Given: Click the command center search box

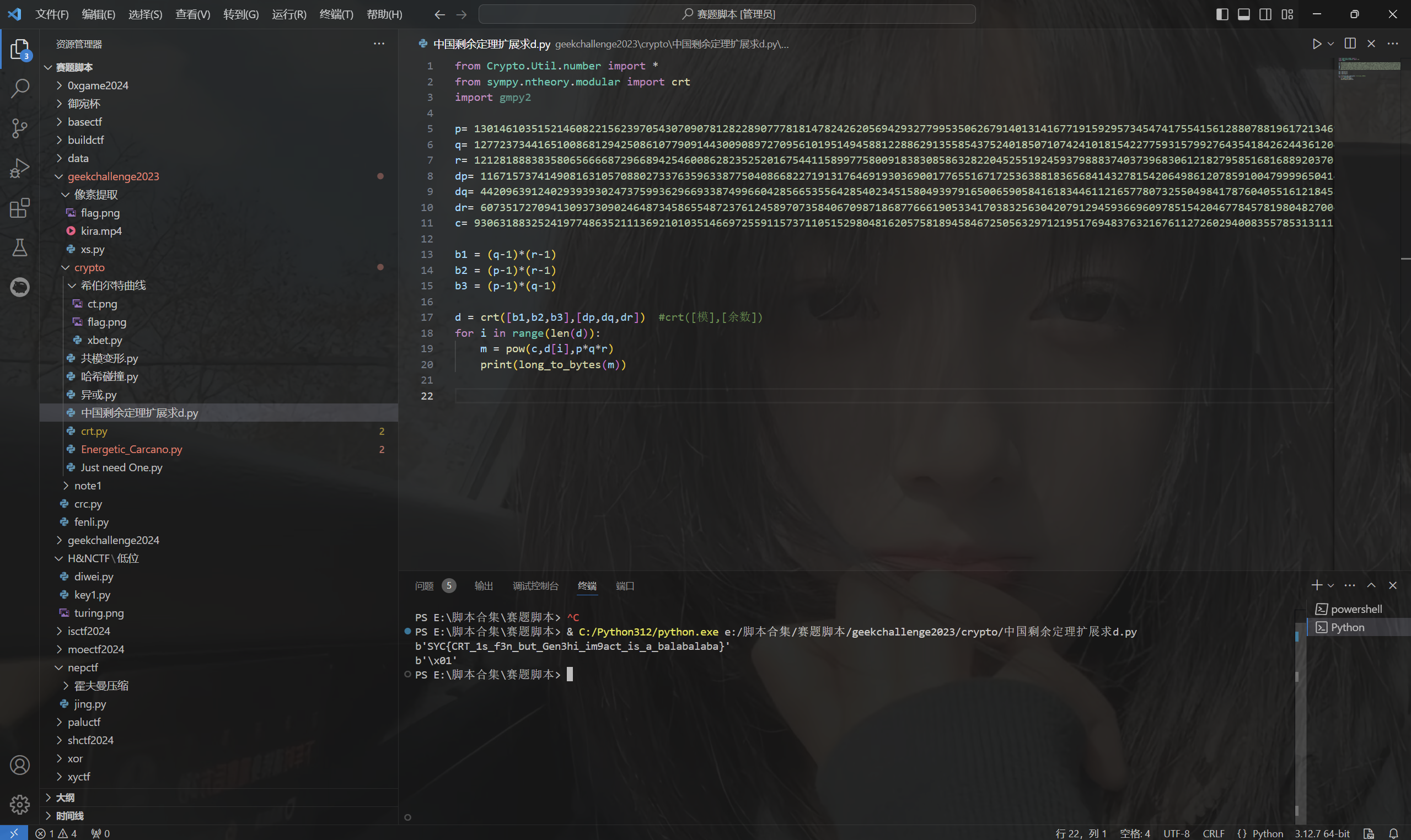Looking at the screenshot, I should 727,14.
